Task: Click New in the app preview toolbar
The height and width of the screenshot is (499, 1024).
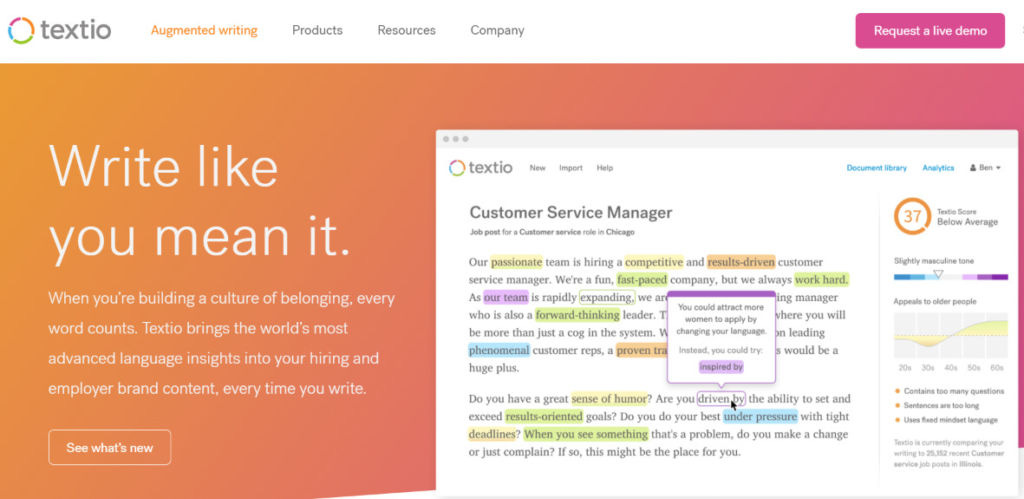Action: tap(537, 168)
